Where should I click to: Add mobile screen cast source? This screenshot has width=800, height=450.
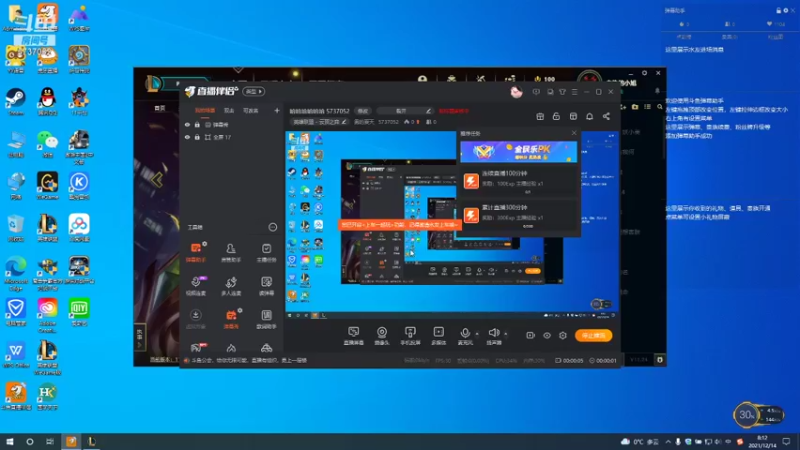click(410, 336)
